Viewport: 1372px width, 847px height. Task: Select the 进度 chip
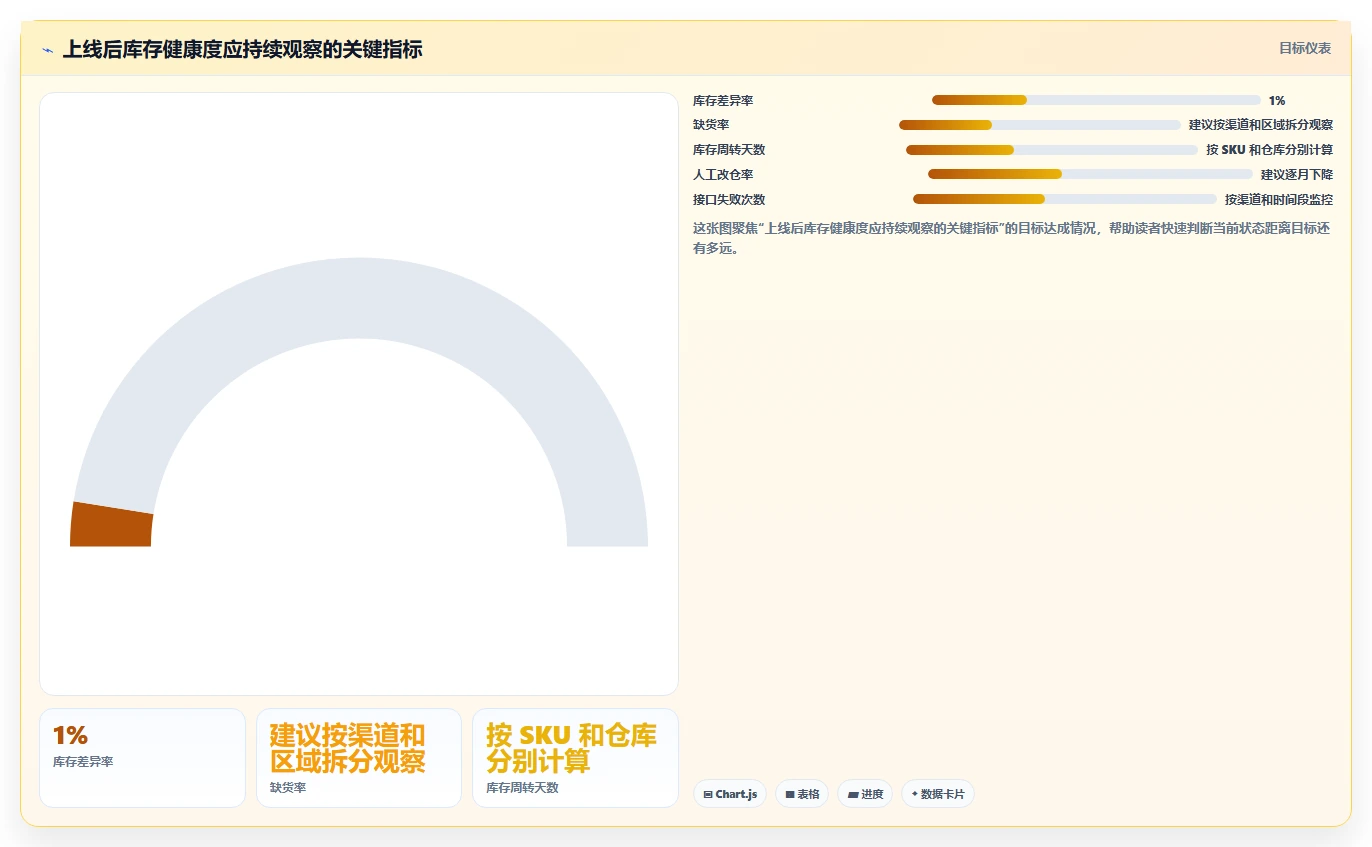865,794
